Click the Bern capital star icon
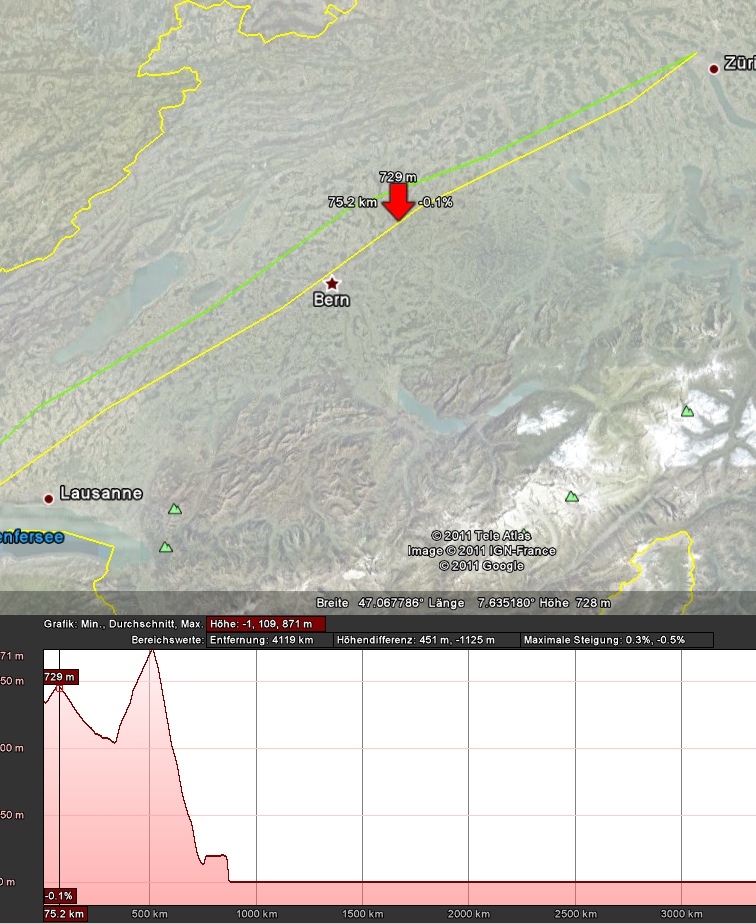This screenshot has height=924, width=756. (332, 283)
